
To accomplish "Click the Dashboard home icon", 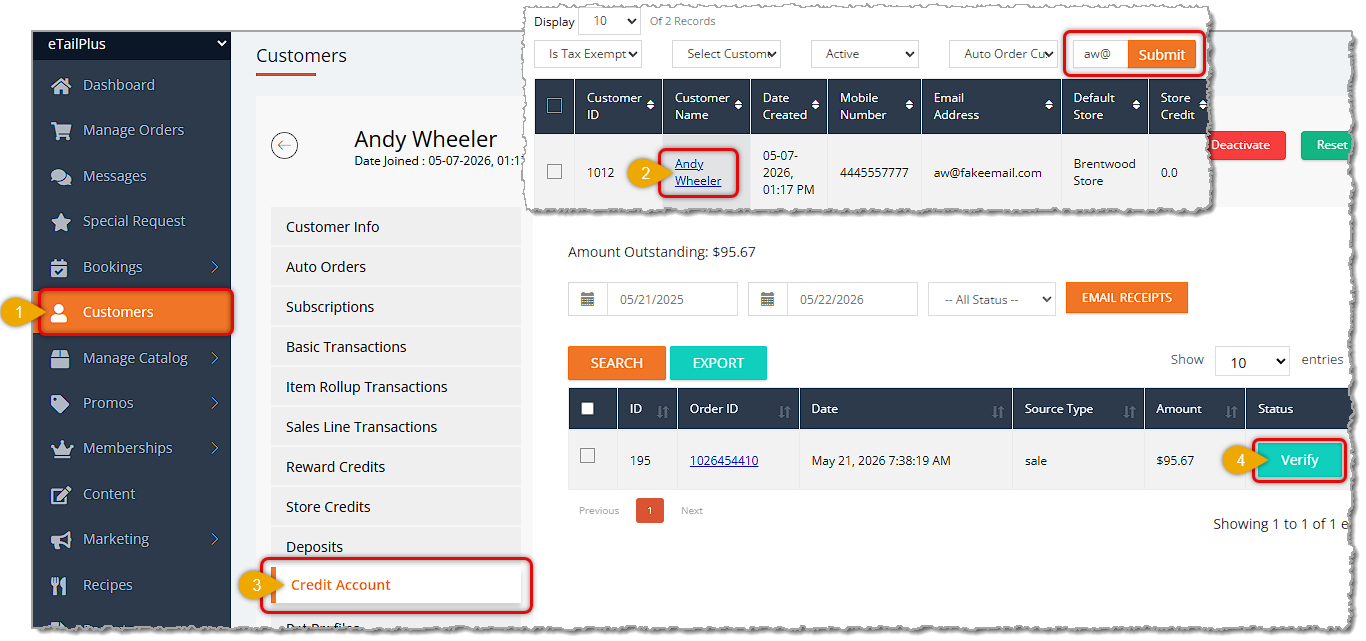I will [x=61, y=86].
